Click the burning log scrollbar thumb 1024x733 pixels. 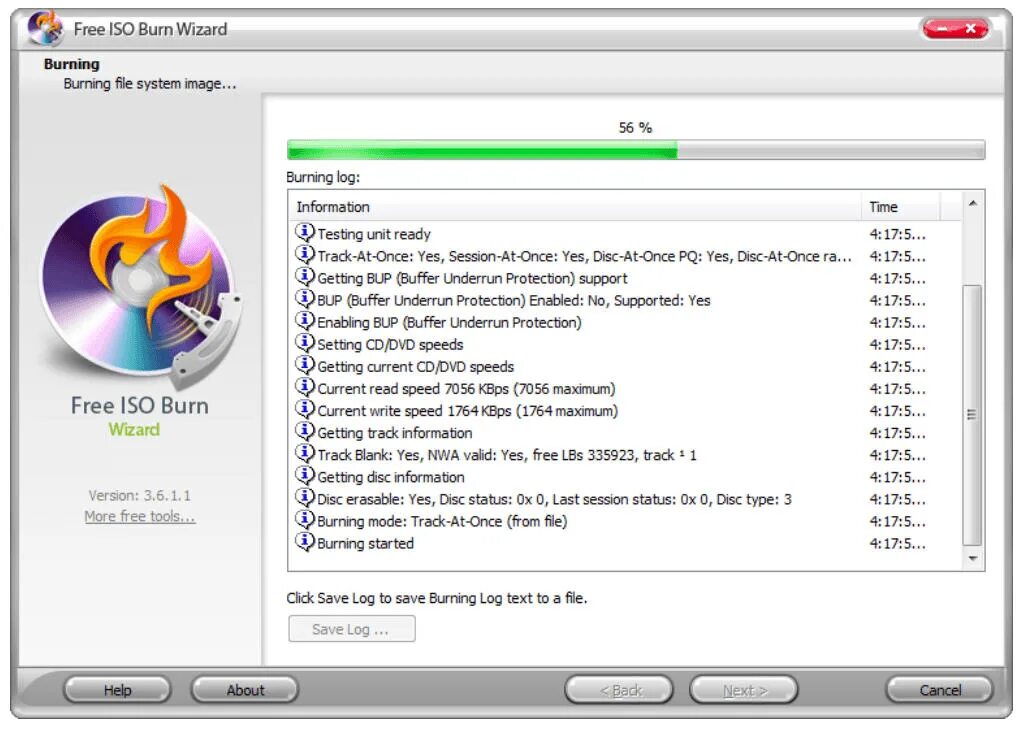(x=972, y=415)
